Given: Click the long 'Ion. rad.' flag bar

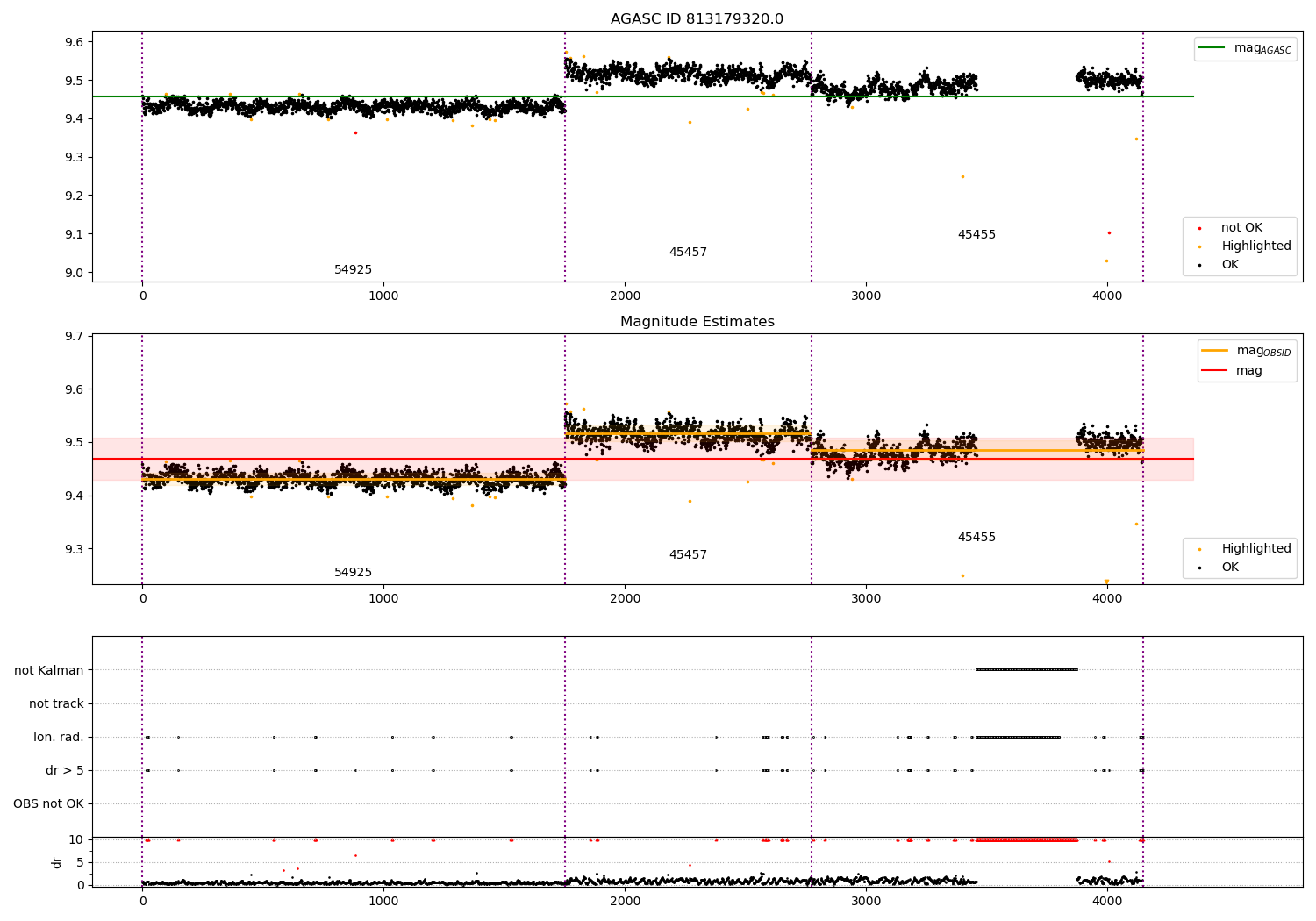Looking at the screenshot, I should coord(1018,737).
